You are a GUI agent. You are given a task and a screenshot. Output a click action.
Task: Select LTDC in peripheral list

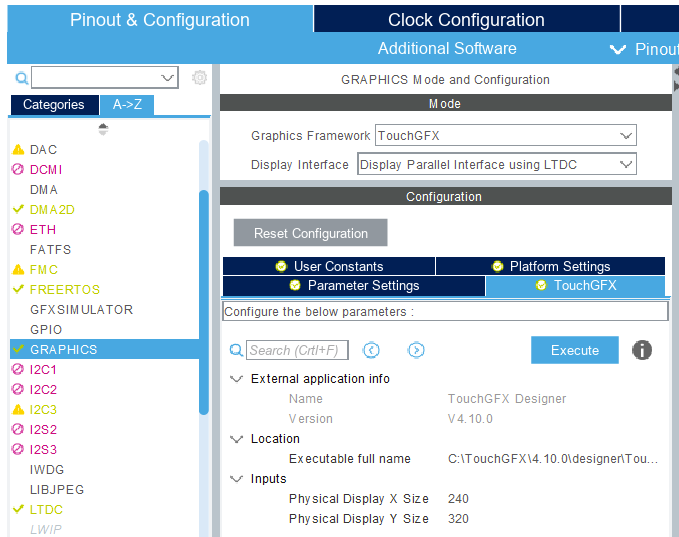coord(46,509)
